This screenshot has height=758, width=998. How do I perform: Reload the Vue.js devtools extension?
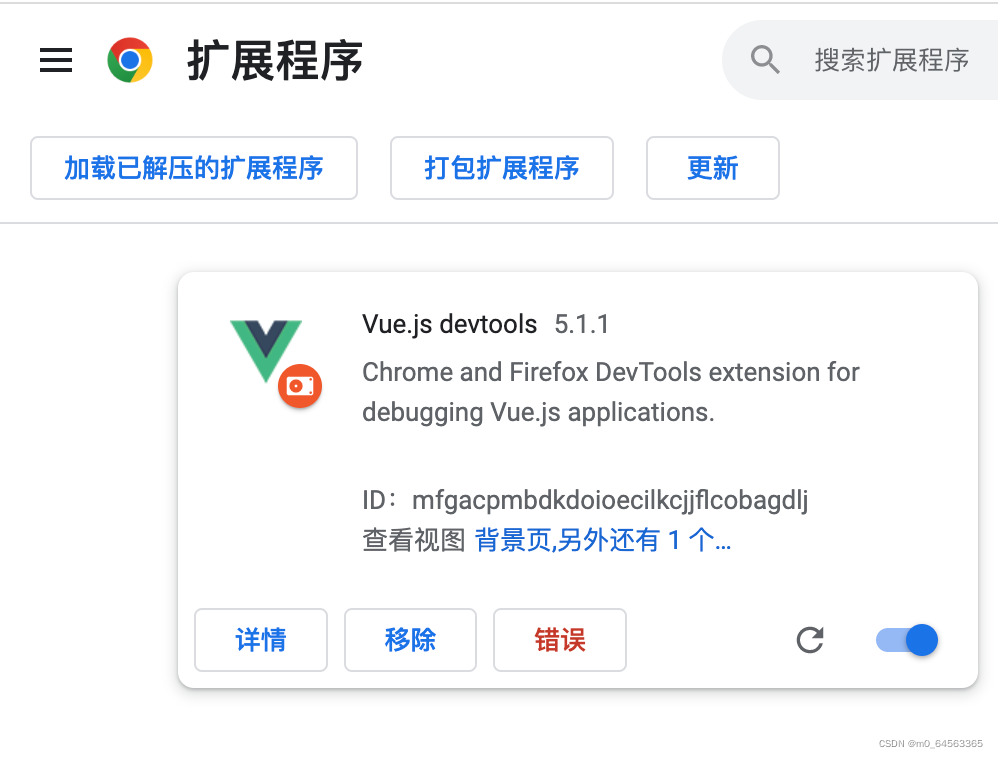[x=809, y=640]
